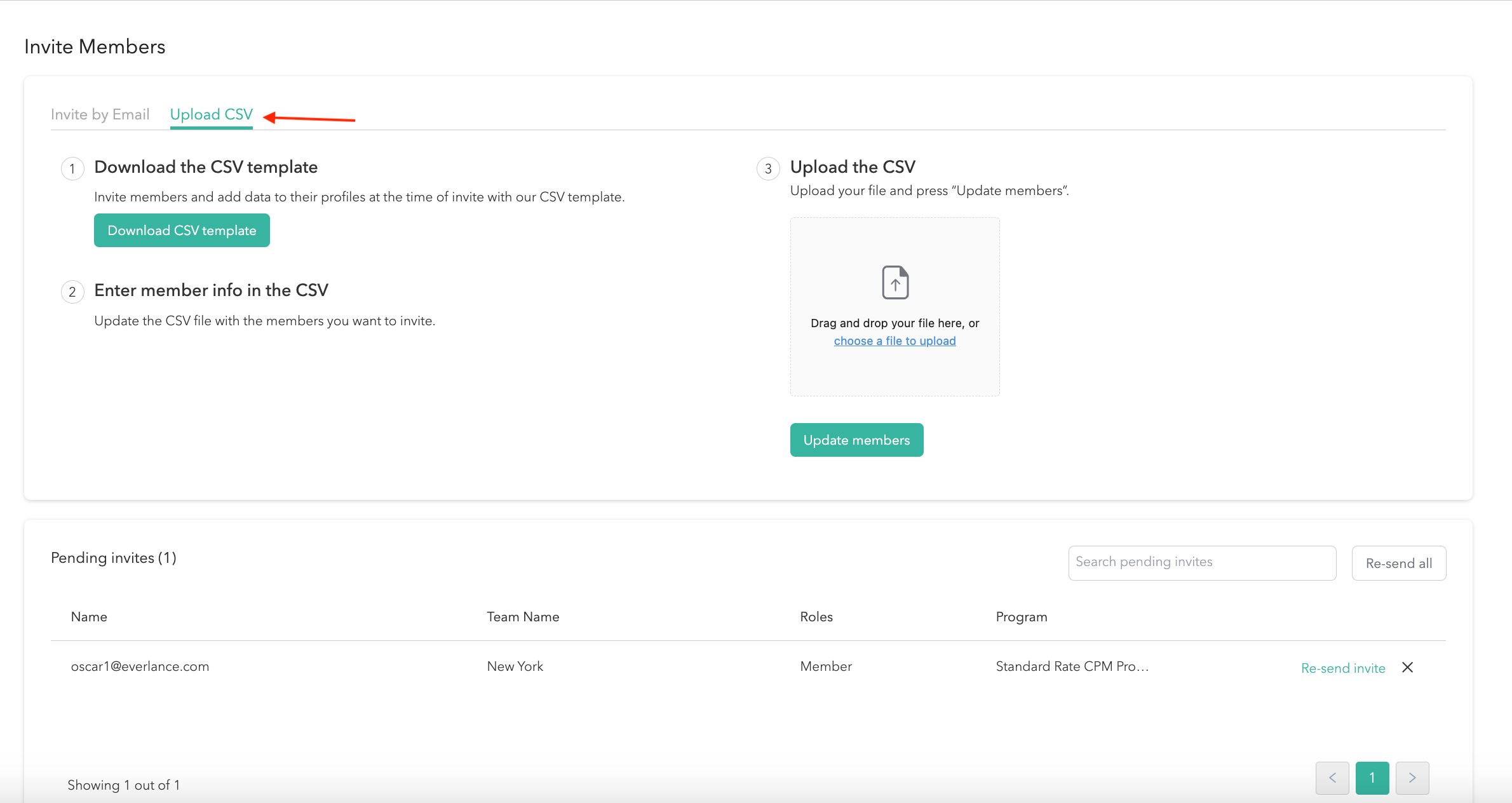Select the Upload CSV tab
The image size is (1512, 803).
pos(211,114)
